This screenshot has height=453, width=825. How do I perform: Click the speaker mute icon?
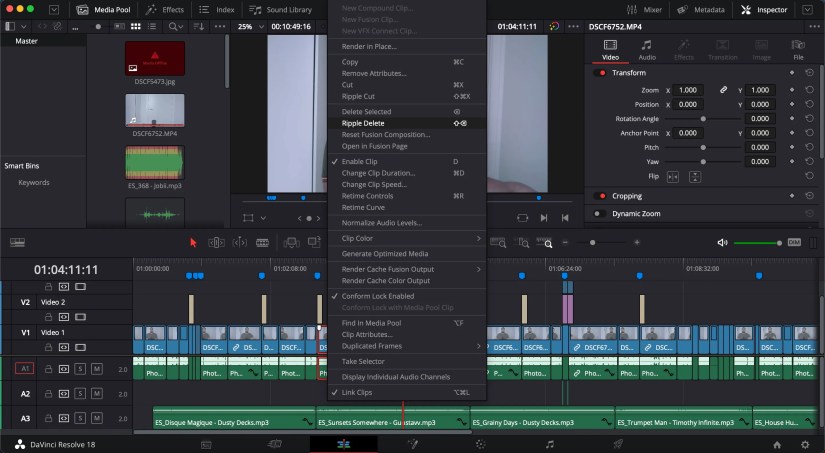coord(722,242)
